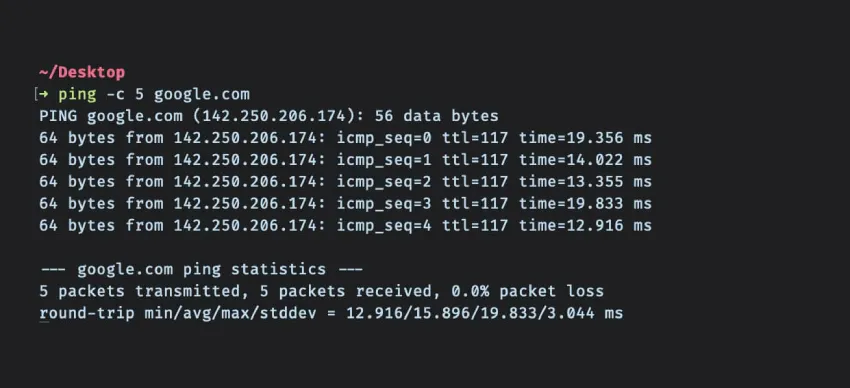850x388 pixels.
Task: Click google.com in the typed command
Action: [202, 95]
